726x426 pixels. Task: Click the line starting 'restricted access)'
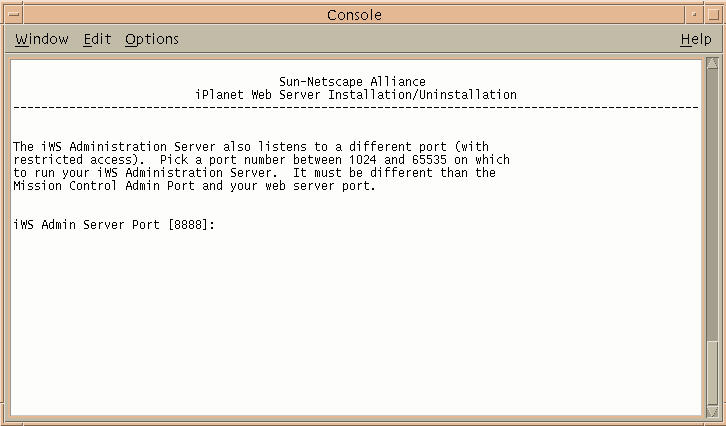pos(262,160)
